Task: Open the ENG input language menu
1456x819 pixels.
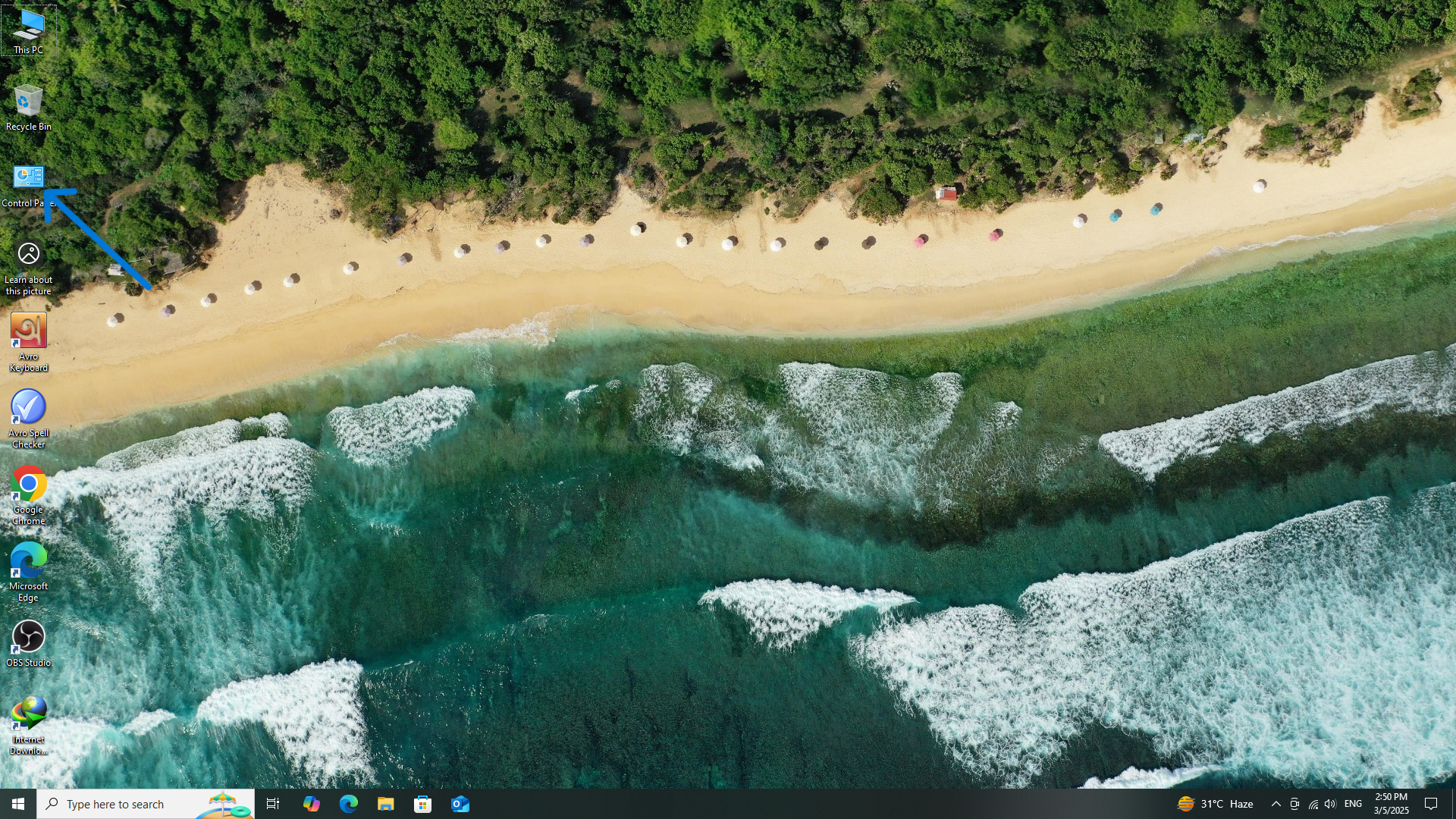Action: coord(1353,804)
